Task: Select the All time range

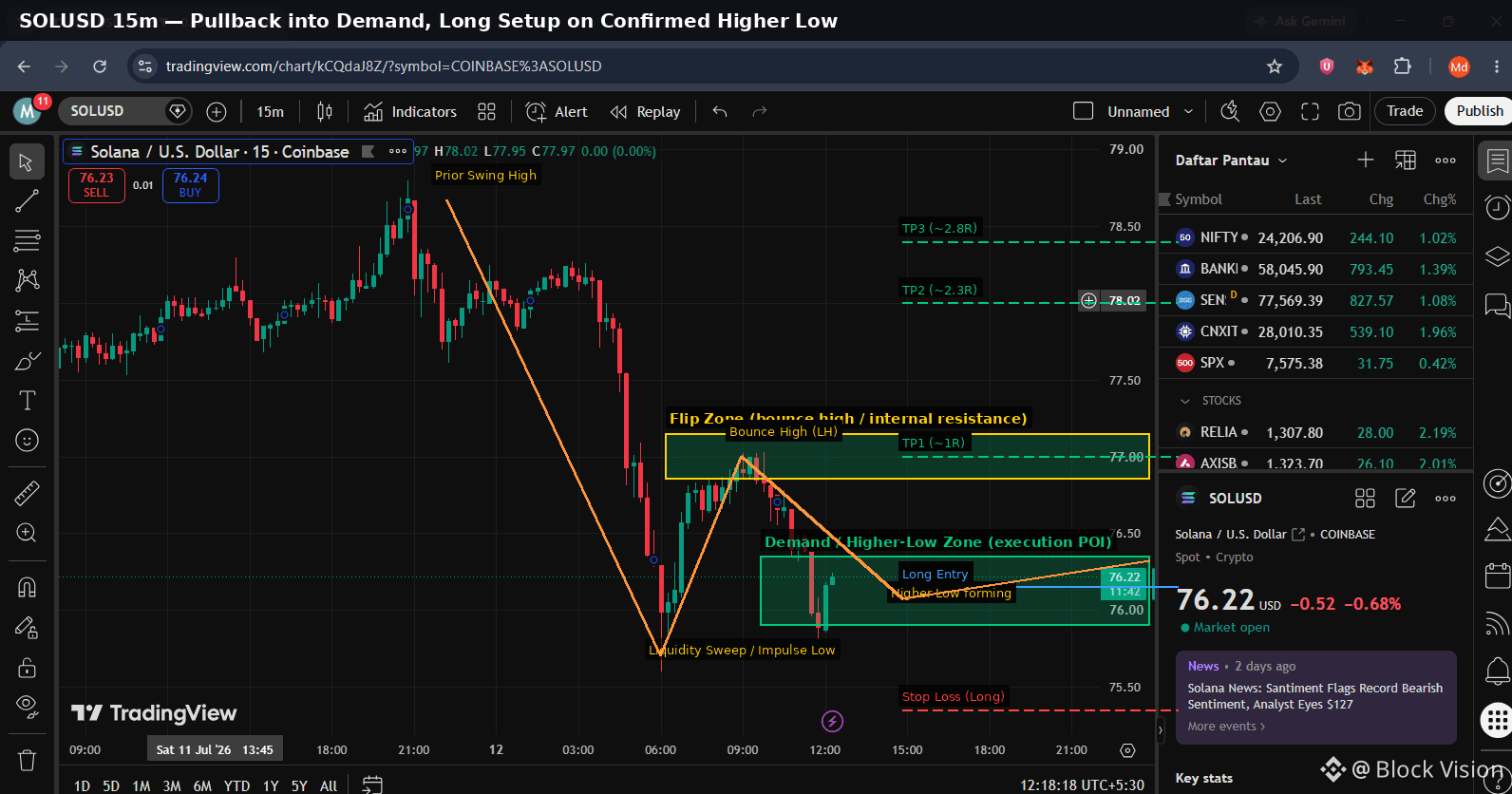Action: 329,785
